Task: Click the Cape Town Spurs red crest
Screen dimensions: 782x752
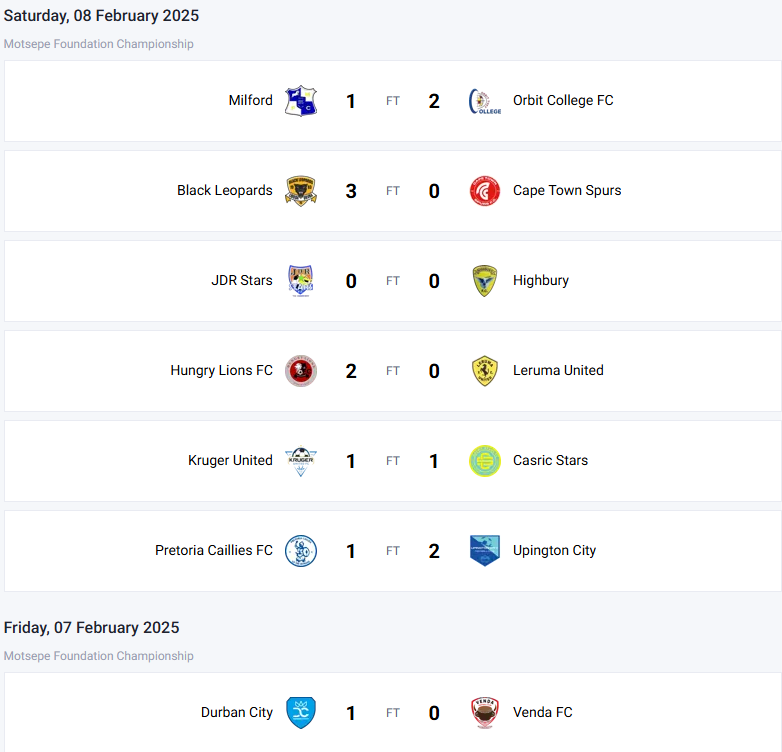Action: point(485,191)
